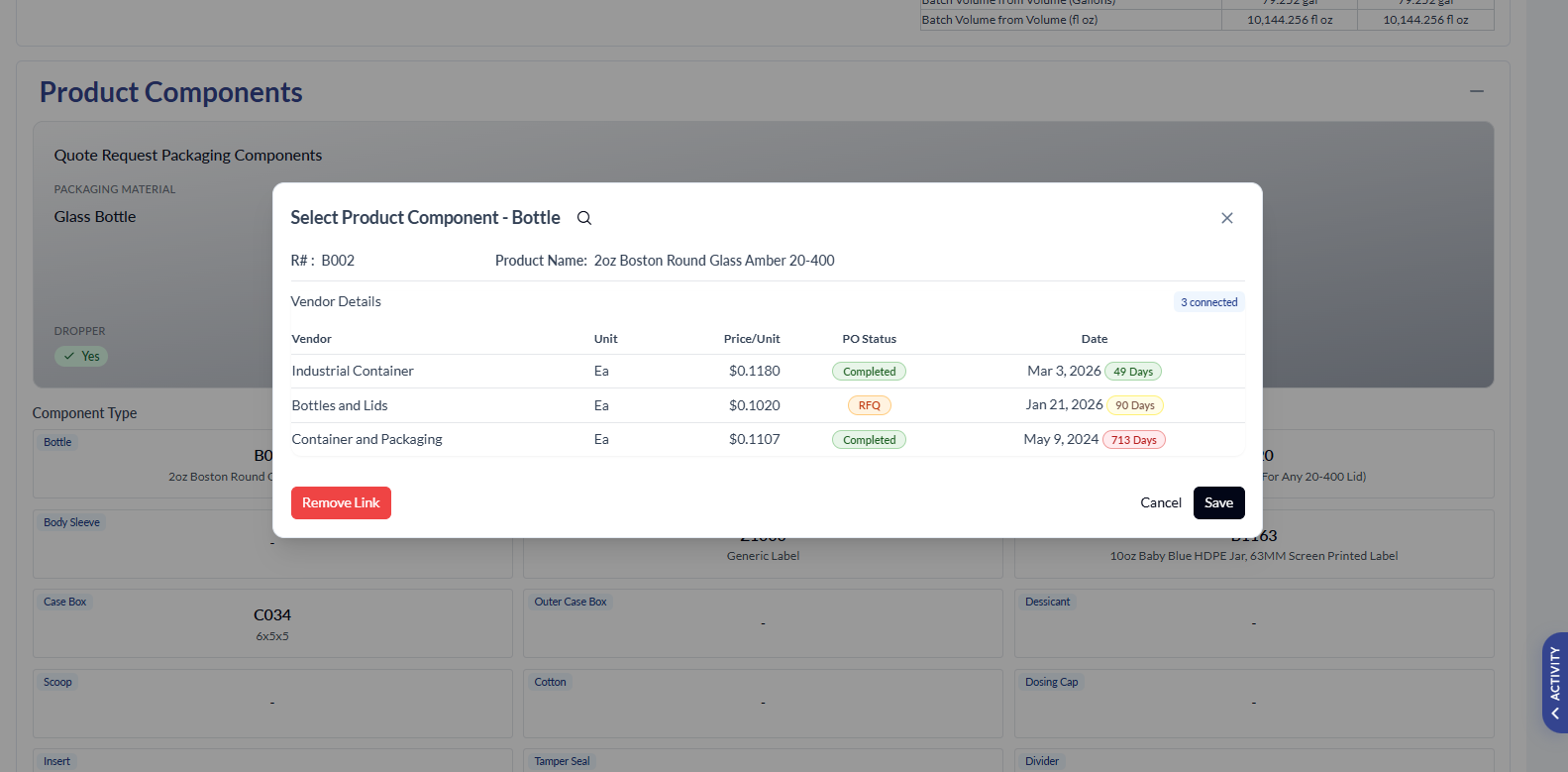Viewport: 1568px width, 772px height.
Task: Open the Dessicant component card
Action: point(1254,623)
